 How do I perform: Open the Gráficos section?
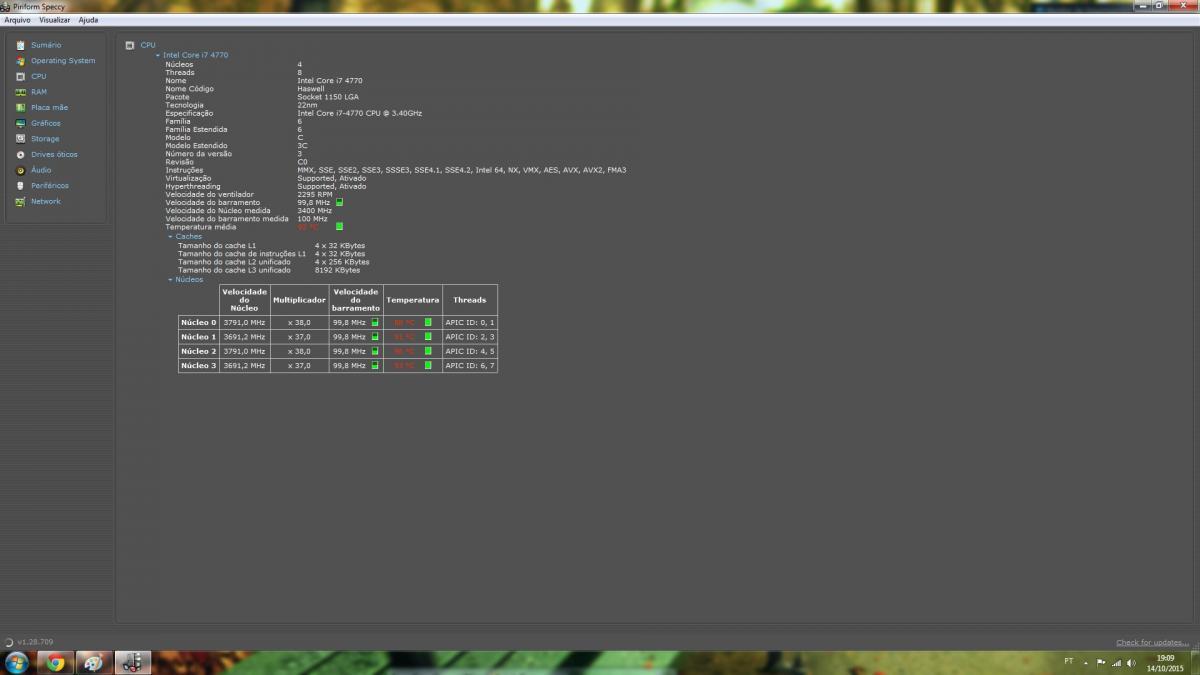coord(46,123)
